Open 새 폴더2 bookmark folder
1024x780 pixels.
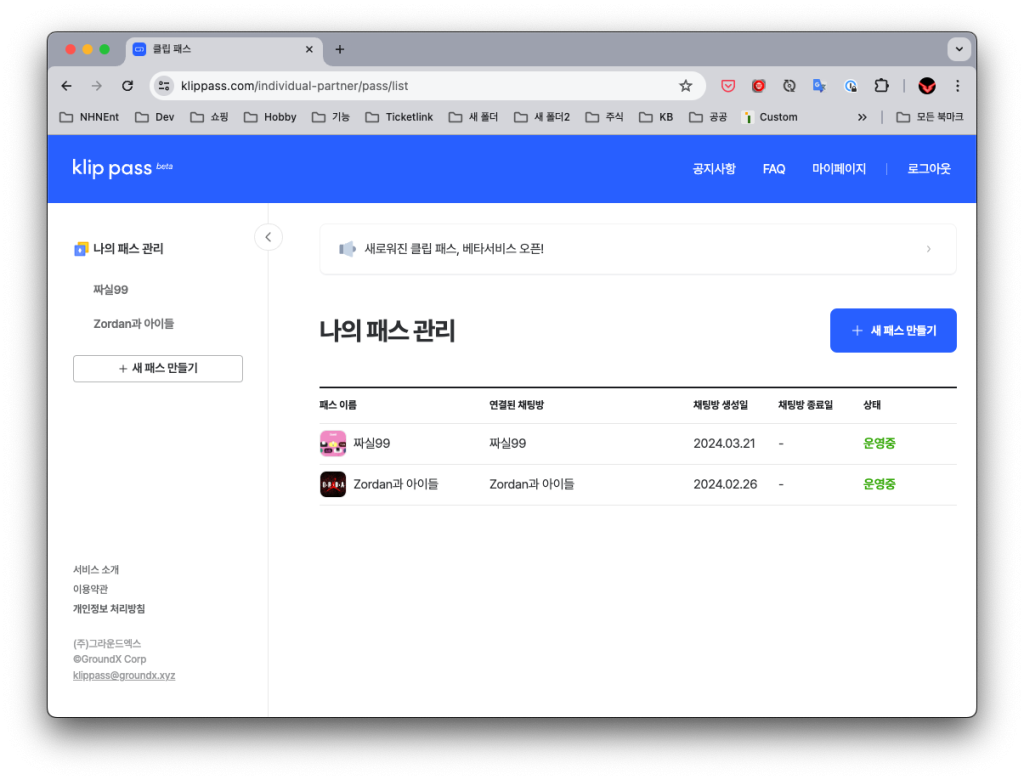542,117
